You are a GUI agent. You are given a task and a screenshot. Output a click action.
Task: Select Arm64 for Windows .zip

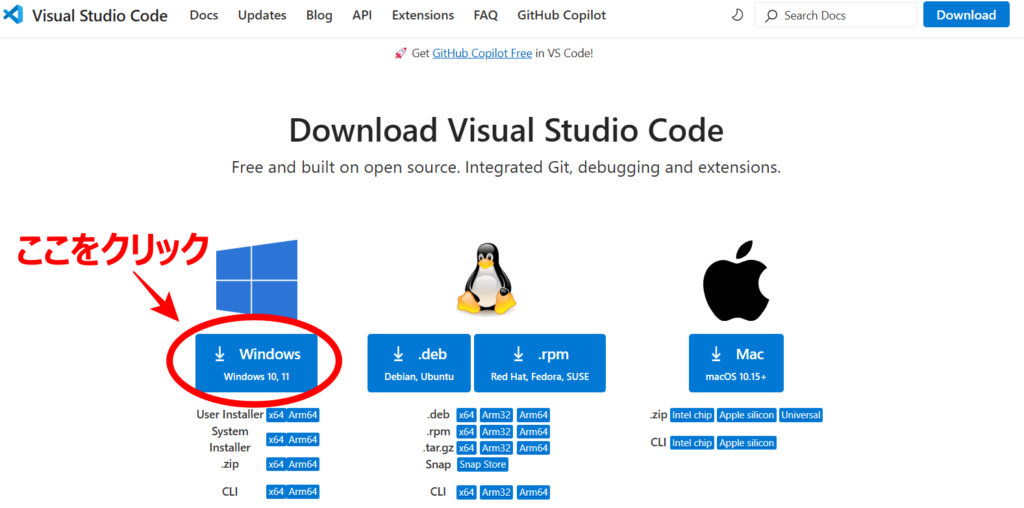pyautogui.click(x=303, y=464)
